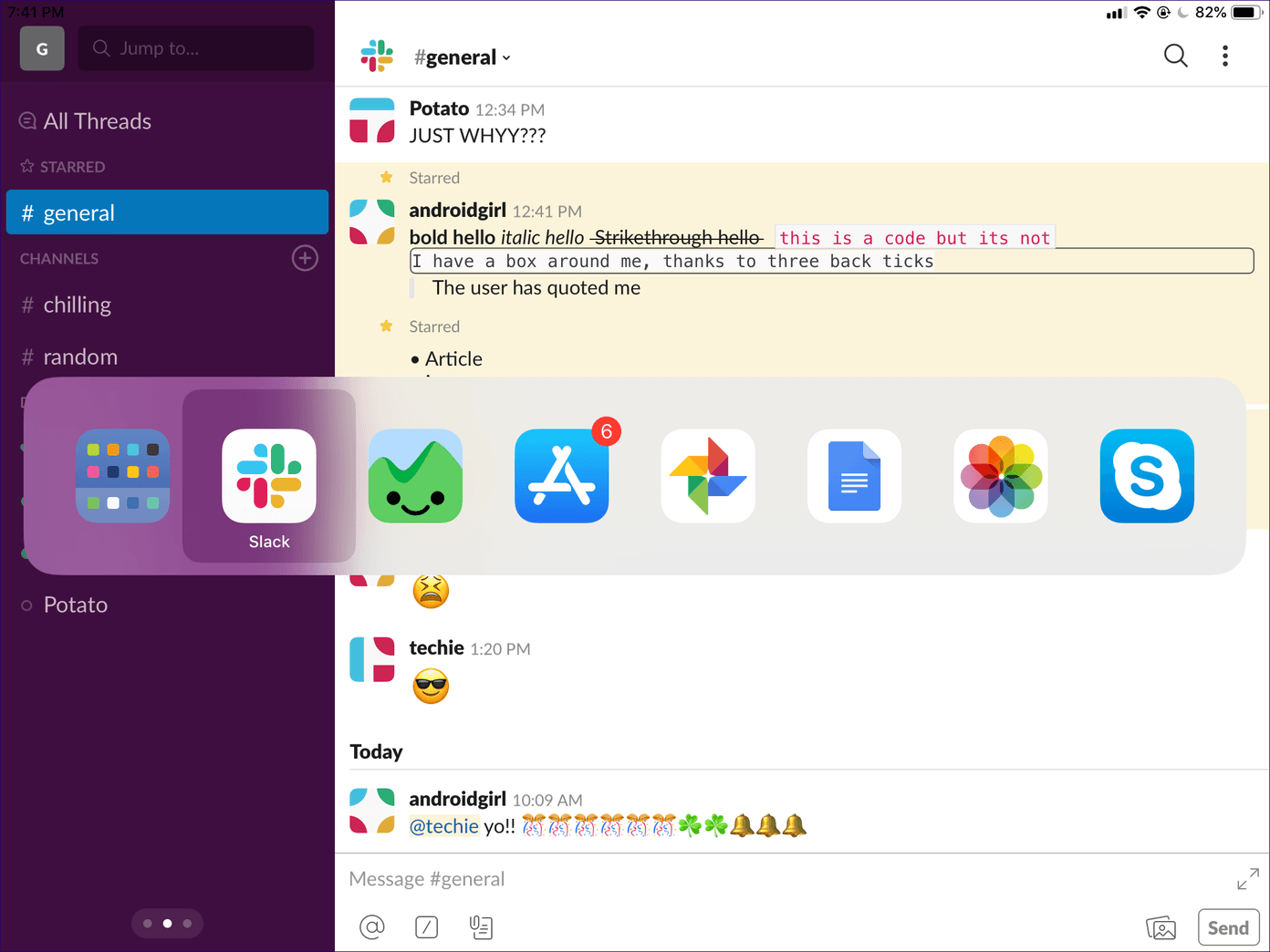Open the Slack app in the switcher
Image resolution: width=1270 pixels, height=952 pixels.
click(x=269, y=476)
